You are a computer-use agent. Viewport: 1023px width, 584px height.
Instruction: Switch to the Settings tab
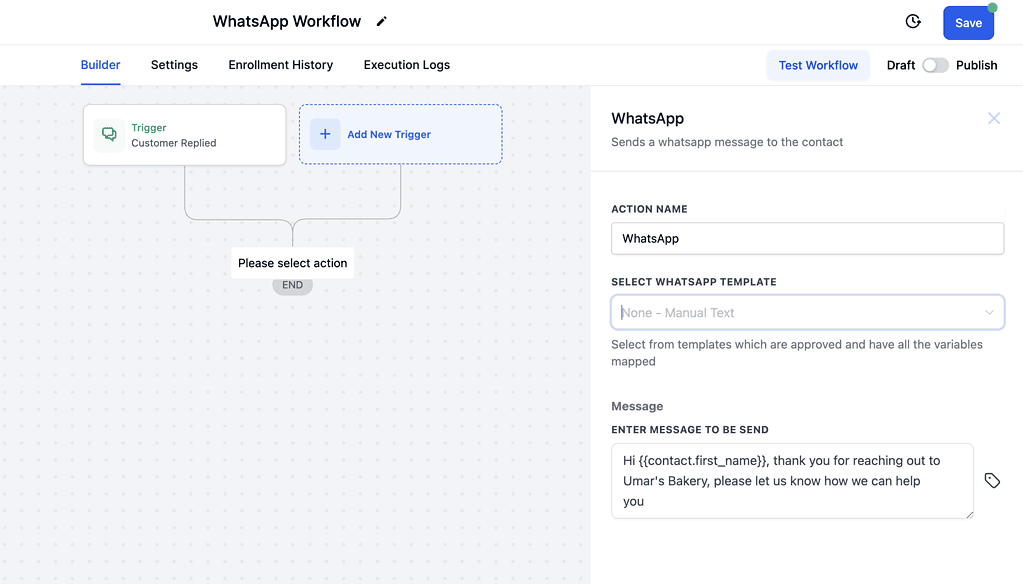173,65
